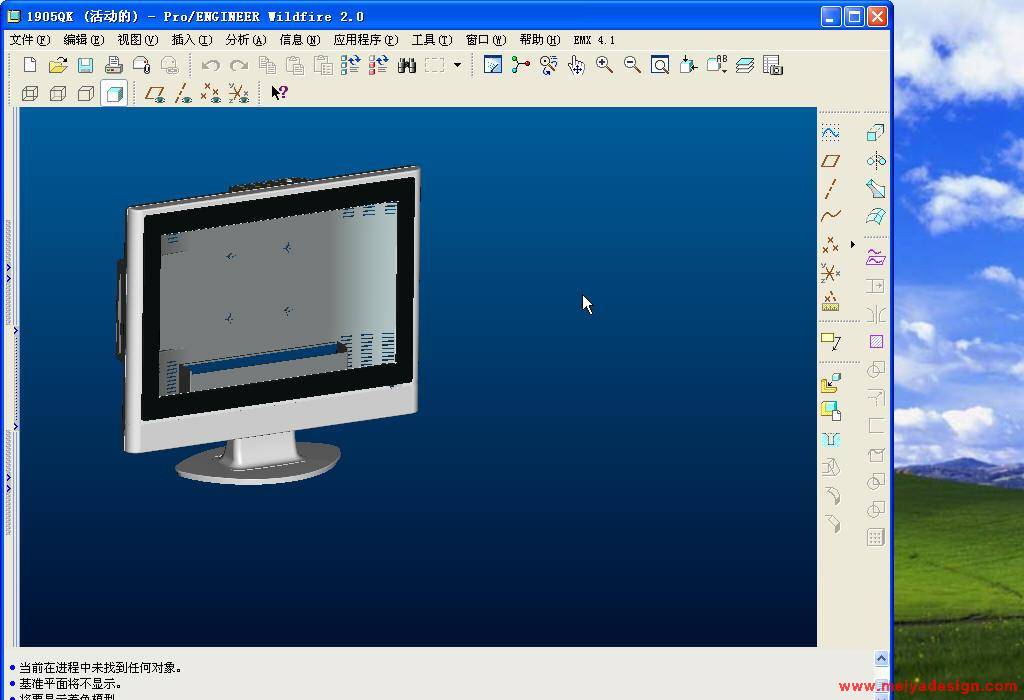Open the 文件(F) menu
This screenshot has width=1024, height=700.
click(30, 40)
